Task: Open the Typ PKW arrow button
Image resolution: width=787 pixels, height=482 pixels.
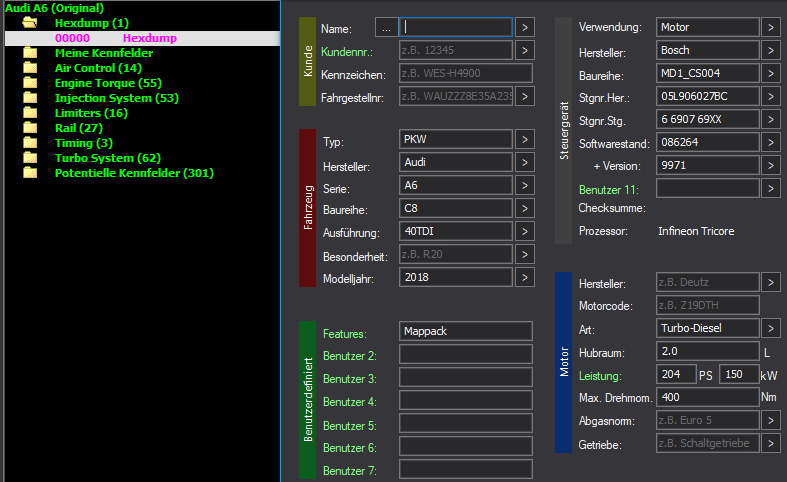Action: (x=524, y=139)
